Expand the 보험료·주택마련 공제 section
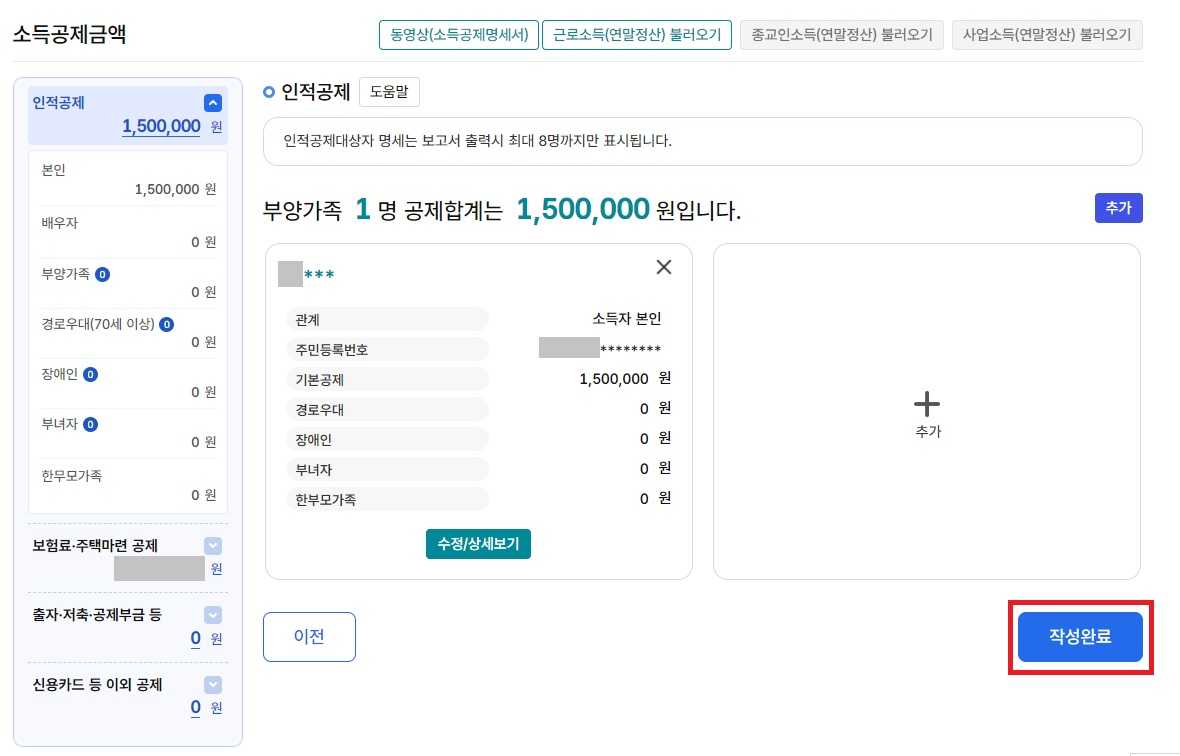Viewport: 1180px width, 756px height. (212, 545)
